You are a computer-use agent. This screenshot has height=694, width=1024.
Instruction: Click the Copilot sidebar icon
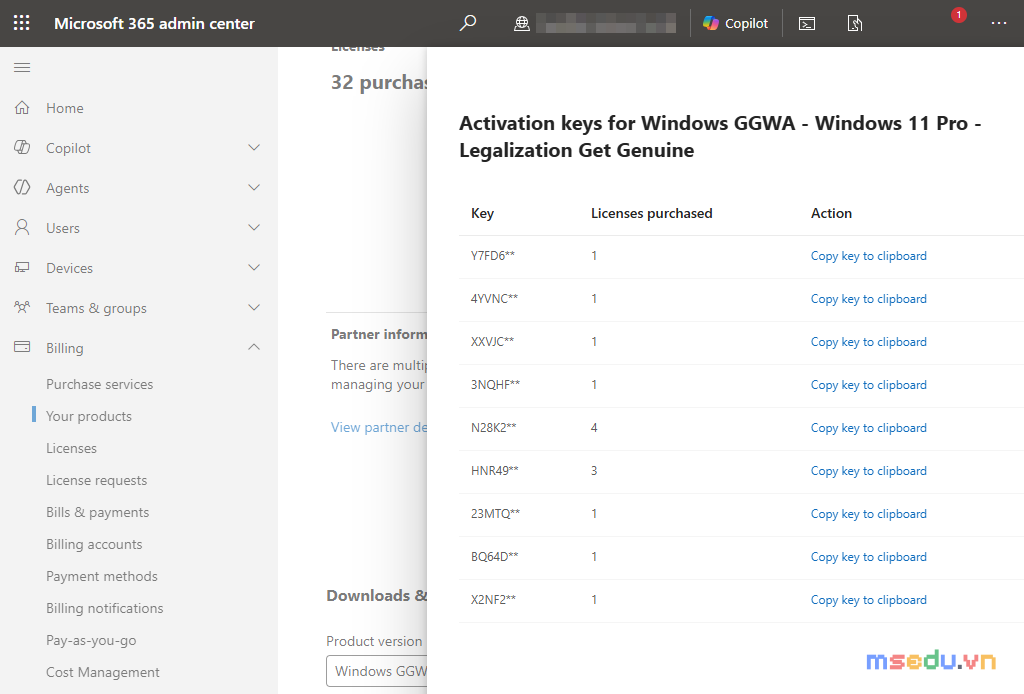point(22,148)
